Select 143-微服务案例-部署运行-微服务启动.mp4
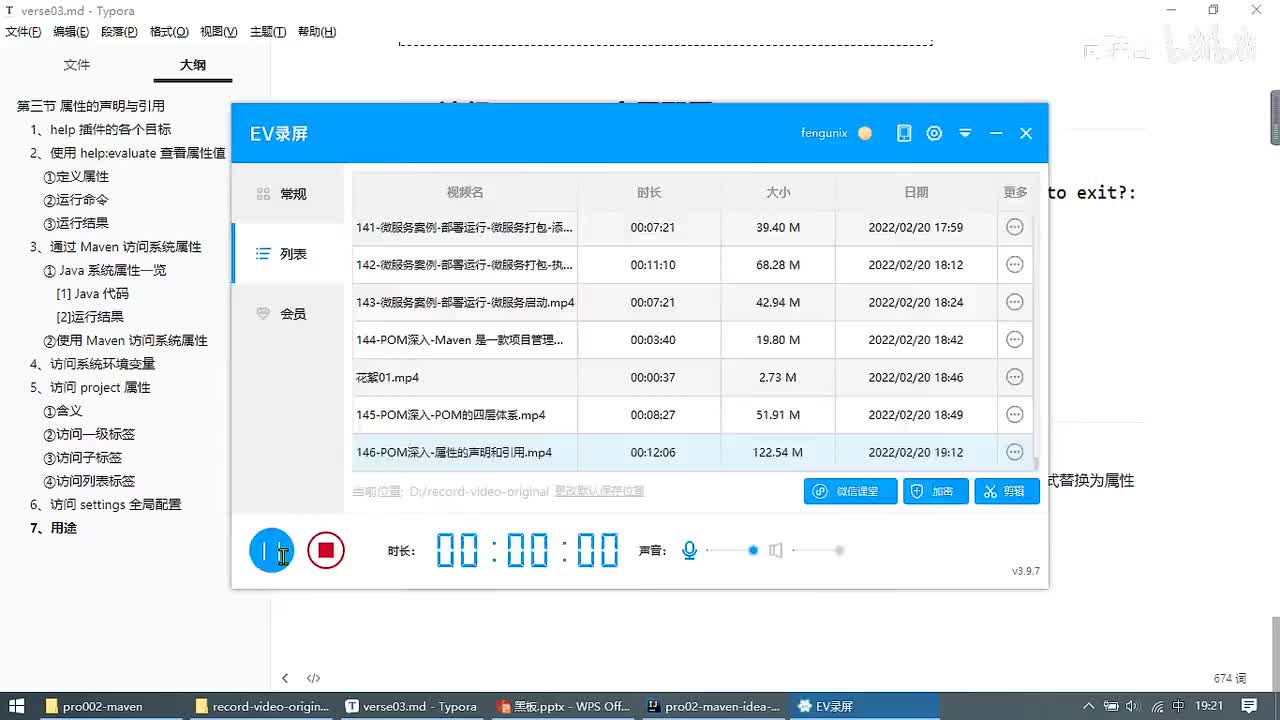 [x=692, y=302]
